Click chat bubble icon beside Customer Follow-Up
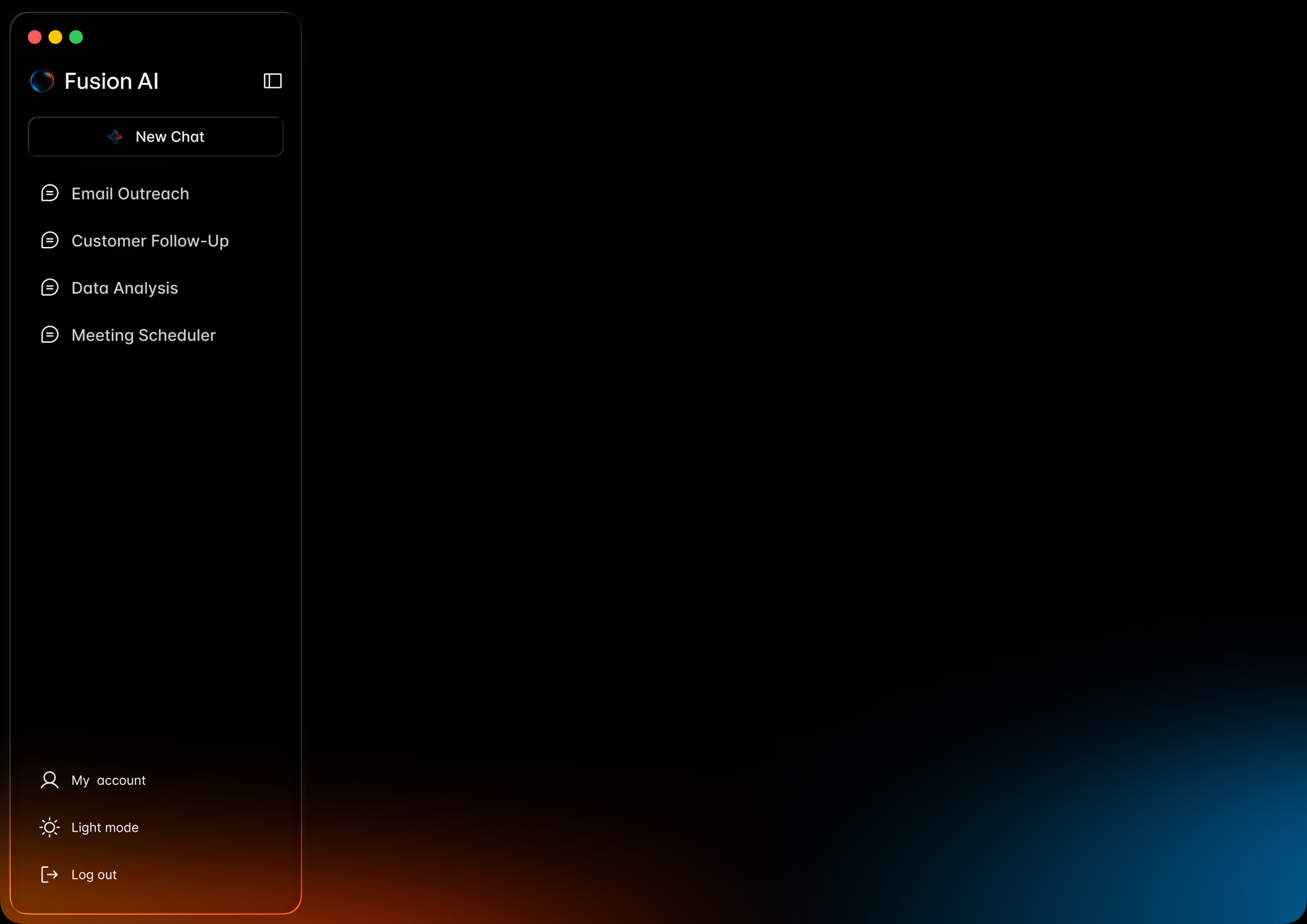The height and width of the screenshot is (924, 1307). (50, 241)
